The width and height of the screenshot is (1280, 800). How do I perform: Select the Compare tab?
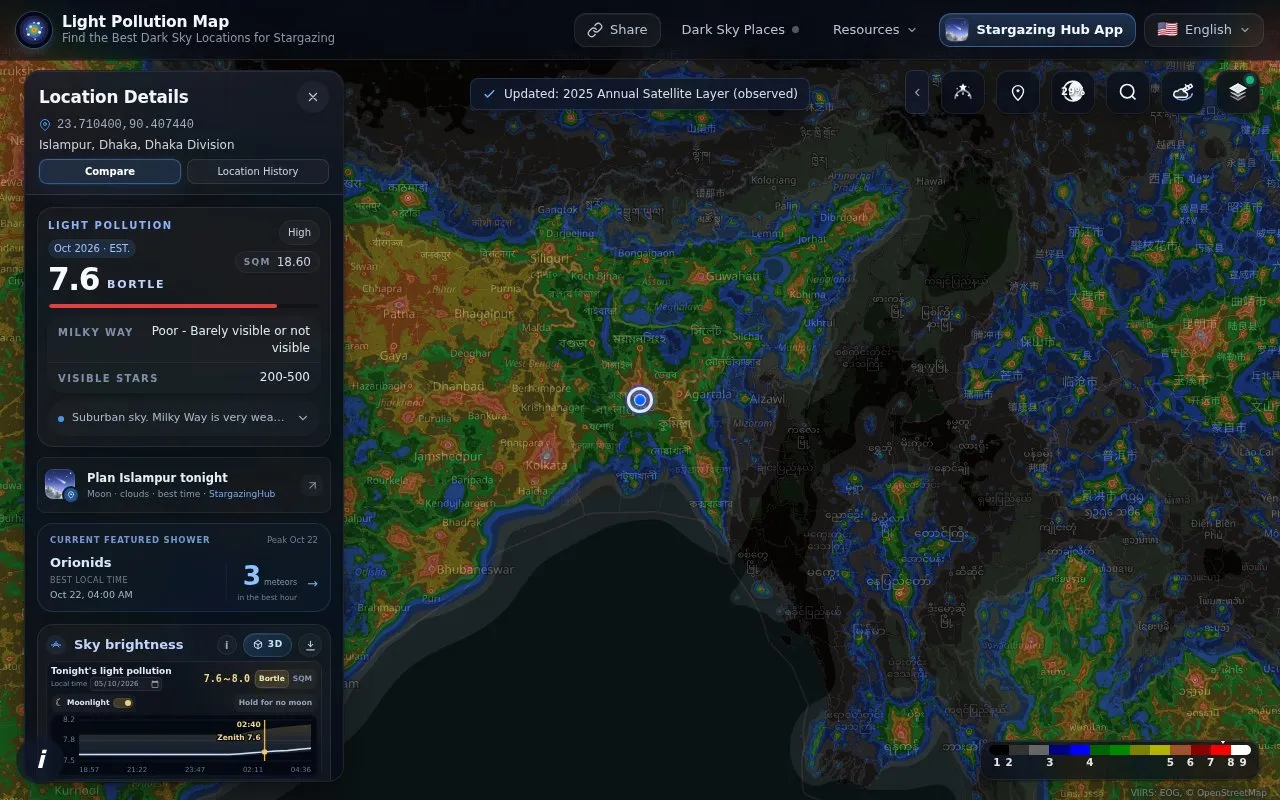(x=110, y=171)
